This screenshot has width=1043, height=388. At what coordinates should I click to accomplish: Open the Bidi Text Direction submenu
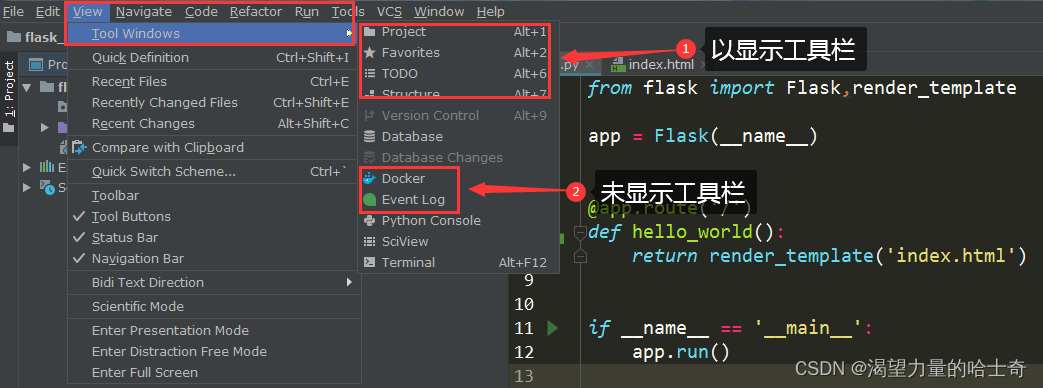(214, 282)
